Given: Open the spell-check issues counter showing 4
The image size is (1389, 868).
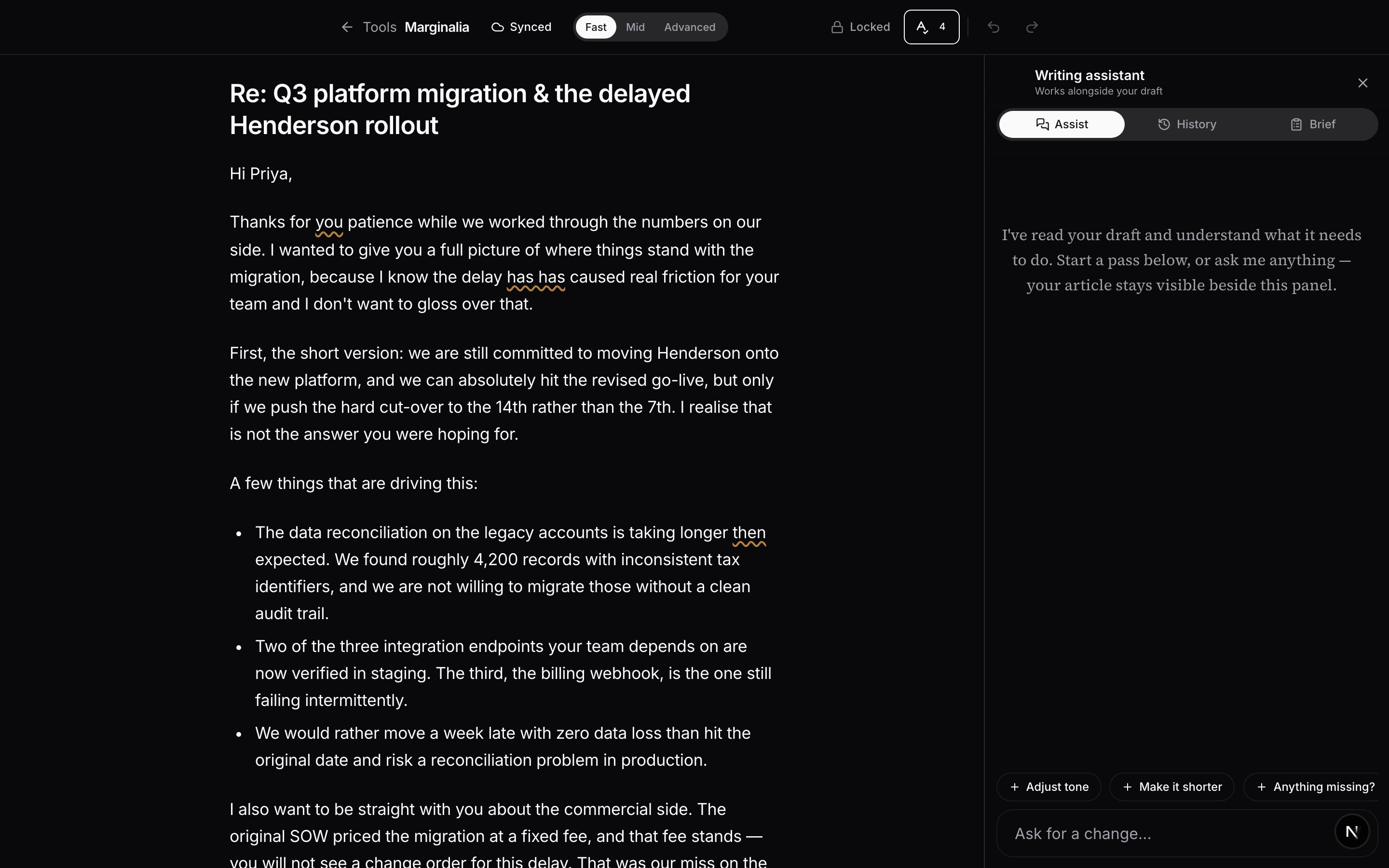Looking at the screenshot, I should pyautogui.click(x=931, y=27).
